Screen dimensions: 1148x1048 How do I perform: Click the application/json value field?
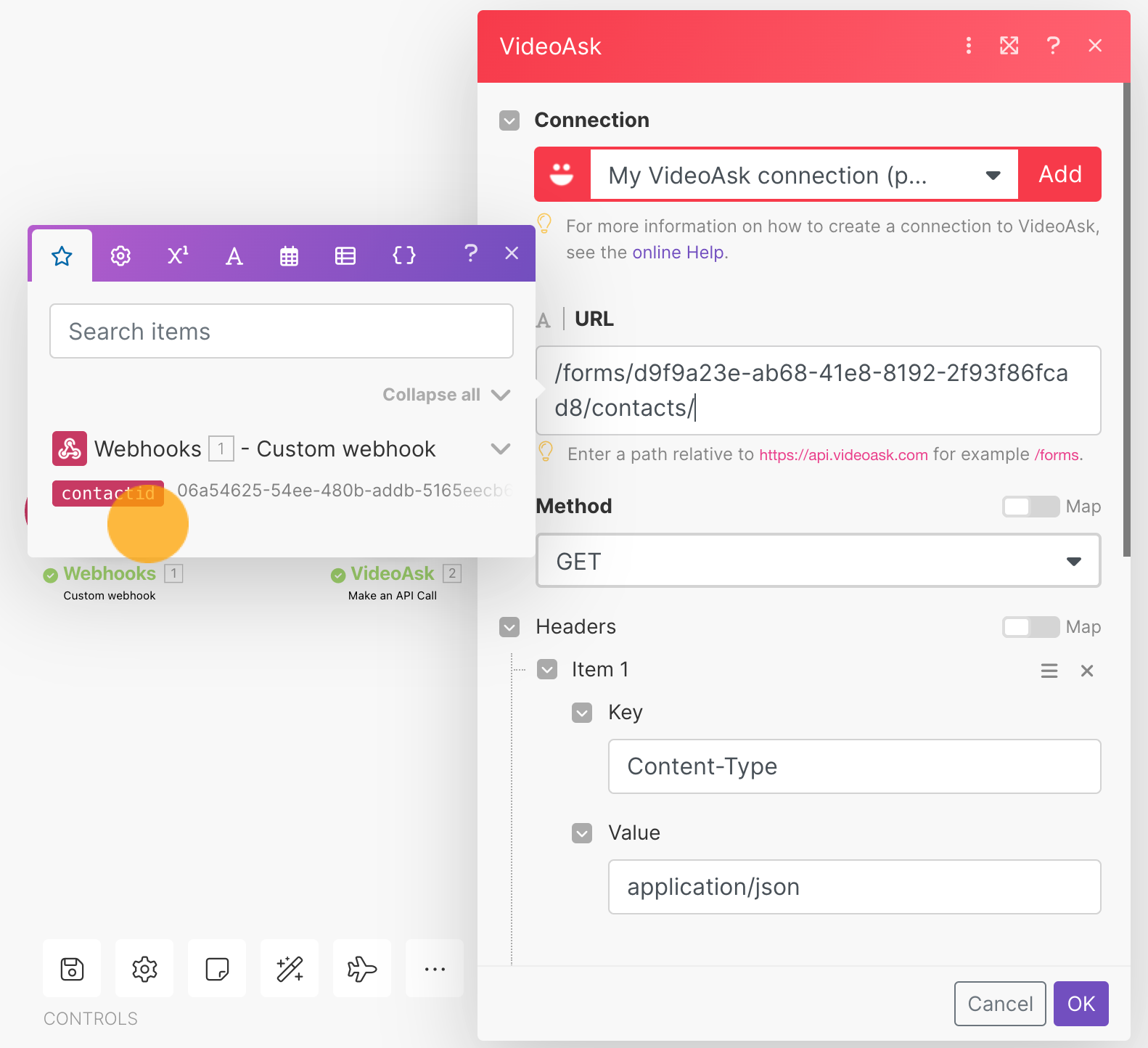tap(855, 887)
